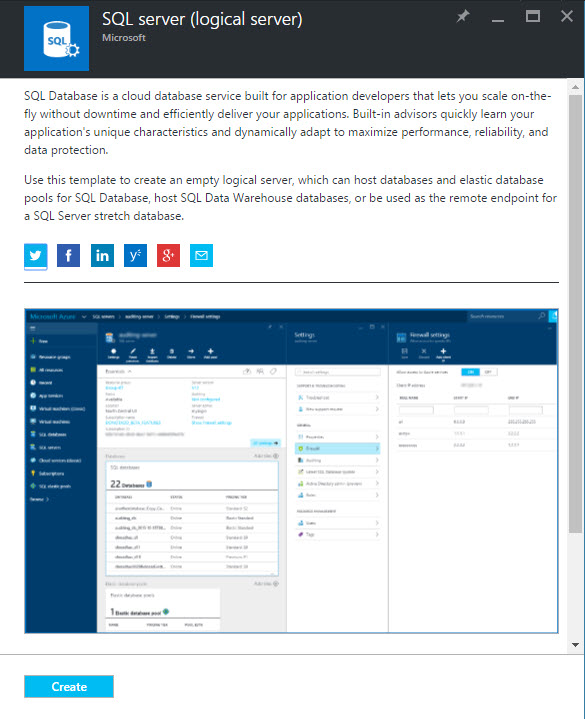Screen dimensions: 585x719
Task: Share on LinkedIn icon
Action: (x=102, y=255)
